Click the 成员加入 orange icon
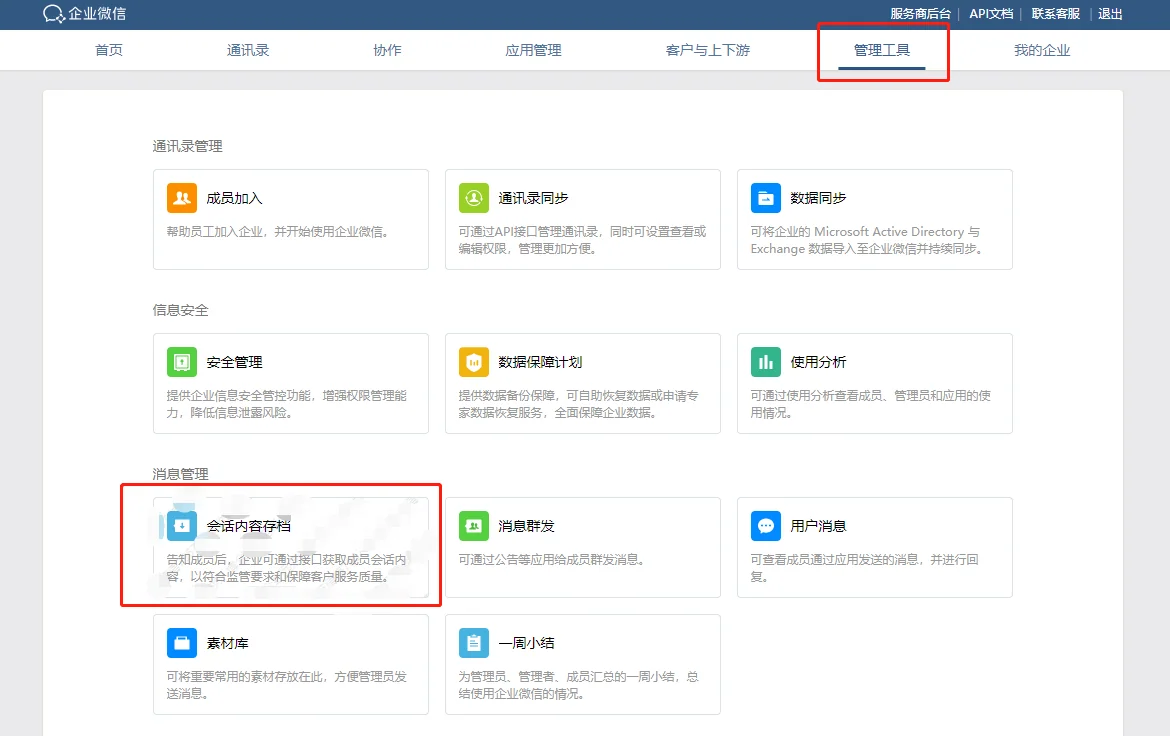 181,198
